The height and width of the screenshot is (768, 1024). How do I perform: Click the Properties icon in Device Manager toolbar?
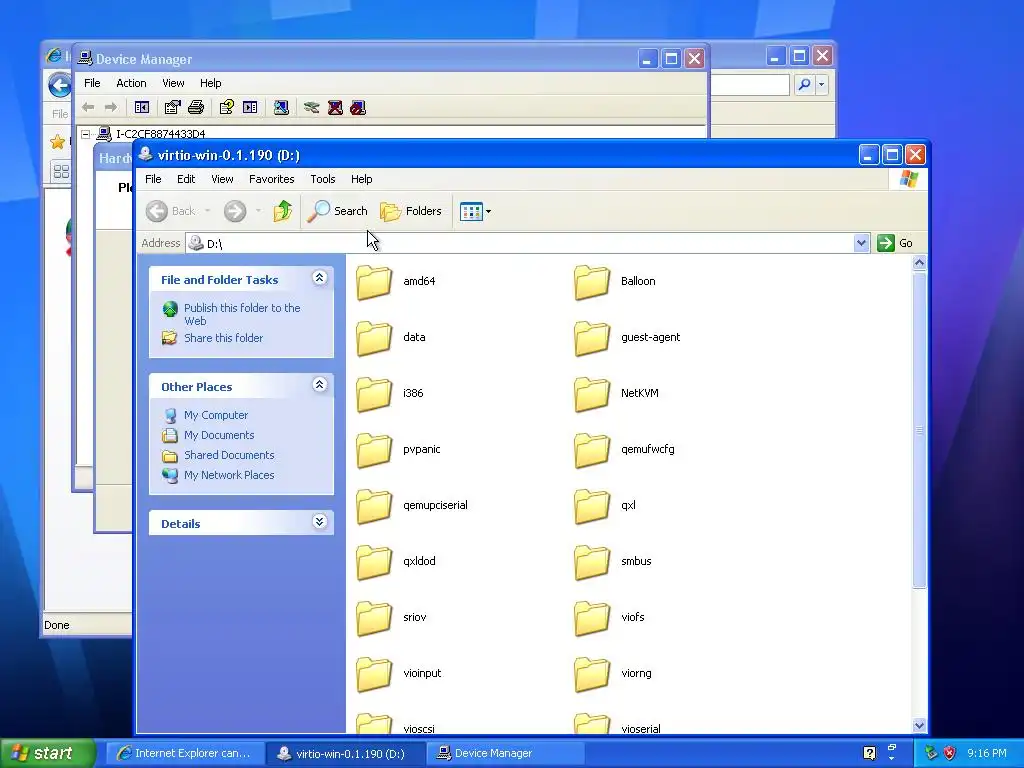pos(172,107)
